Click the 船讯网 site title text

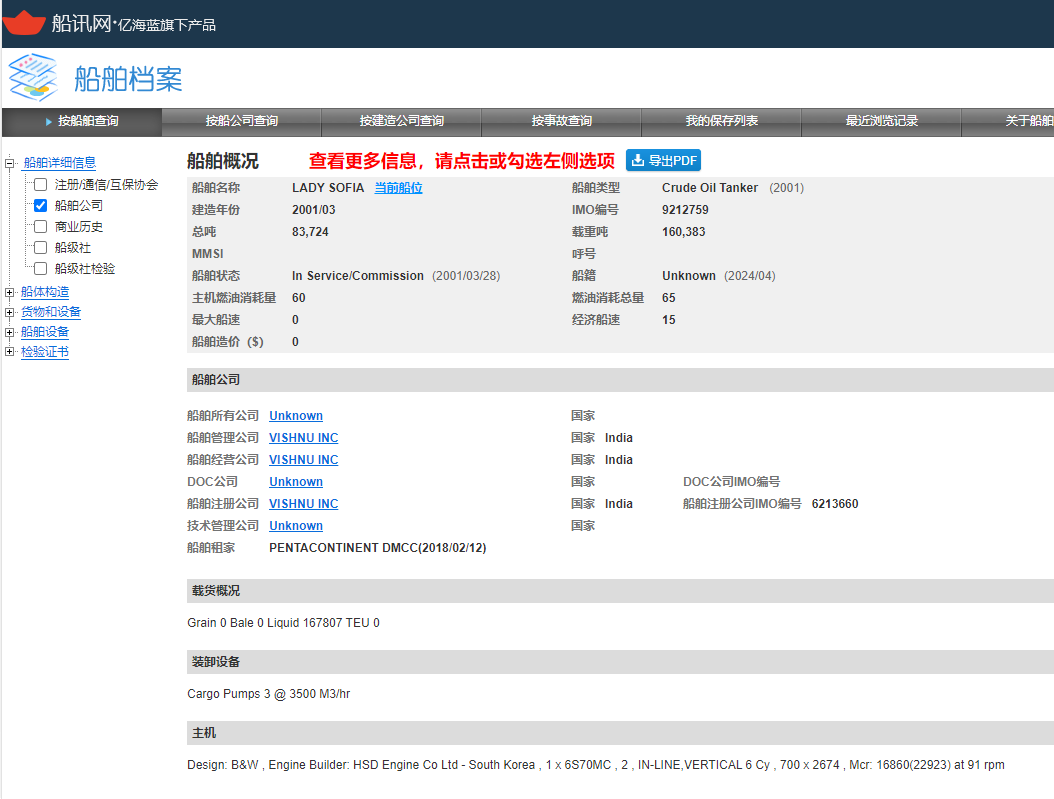pyautogui.click(x=81, y=24)
